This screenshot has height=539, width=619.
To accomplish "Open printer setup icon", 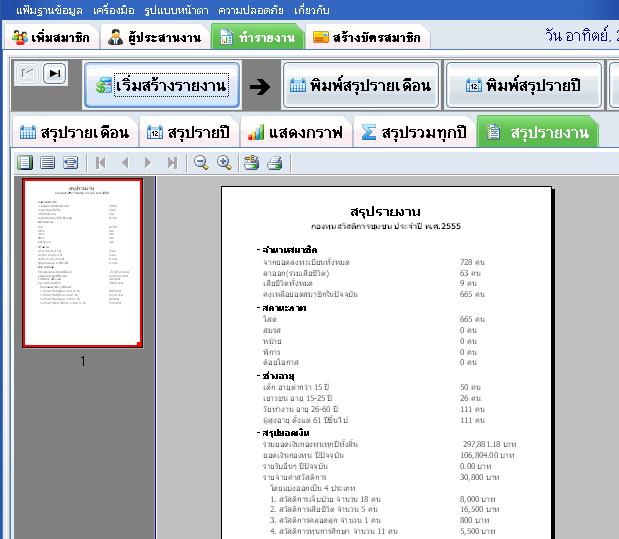I will click(251, 162).
